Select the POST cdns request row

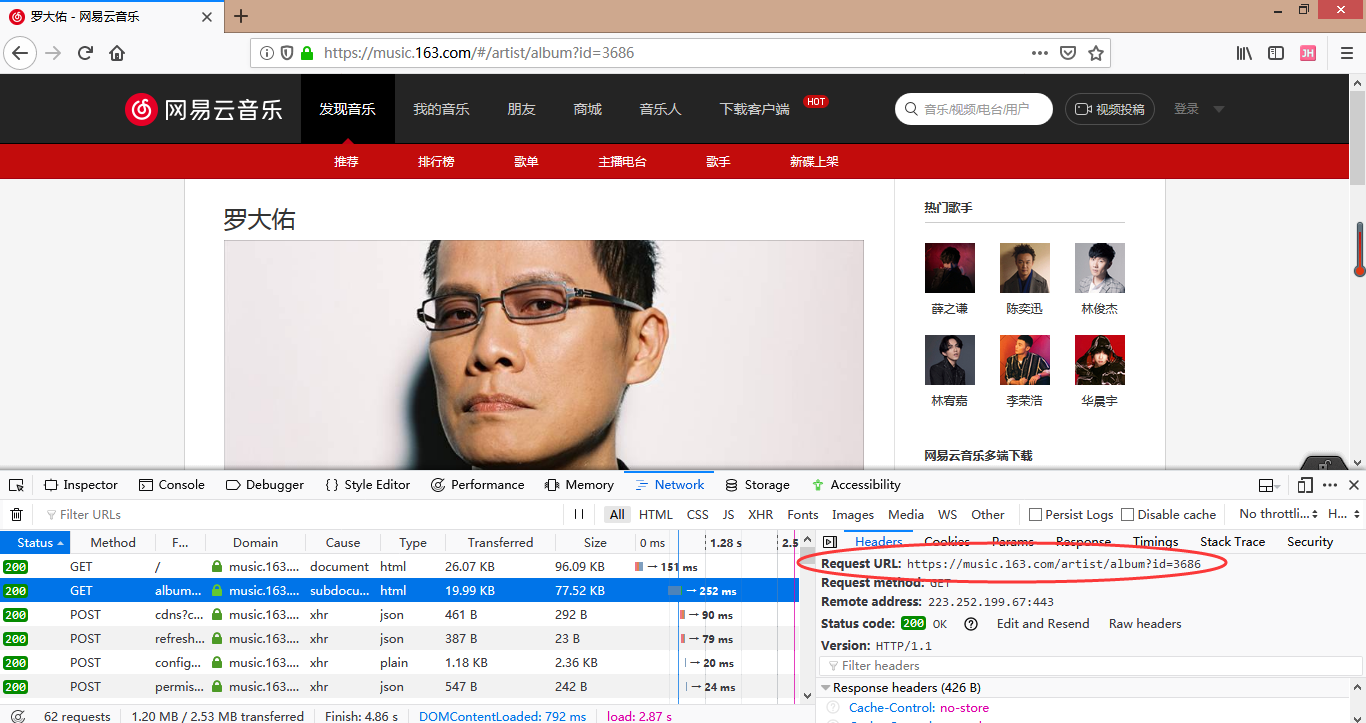point(399,615)
